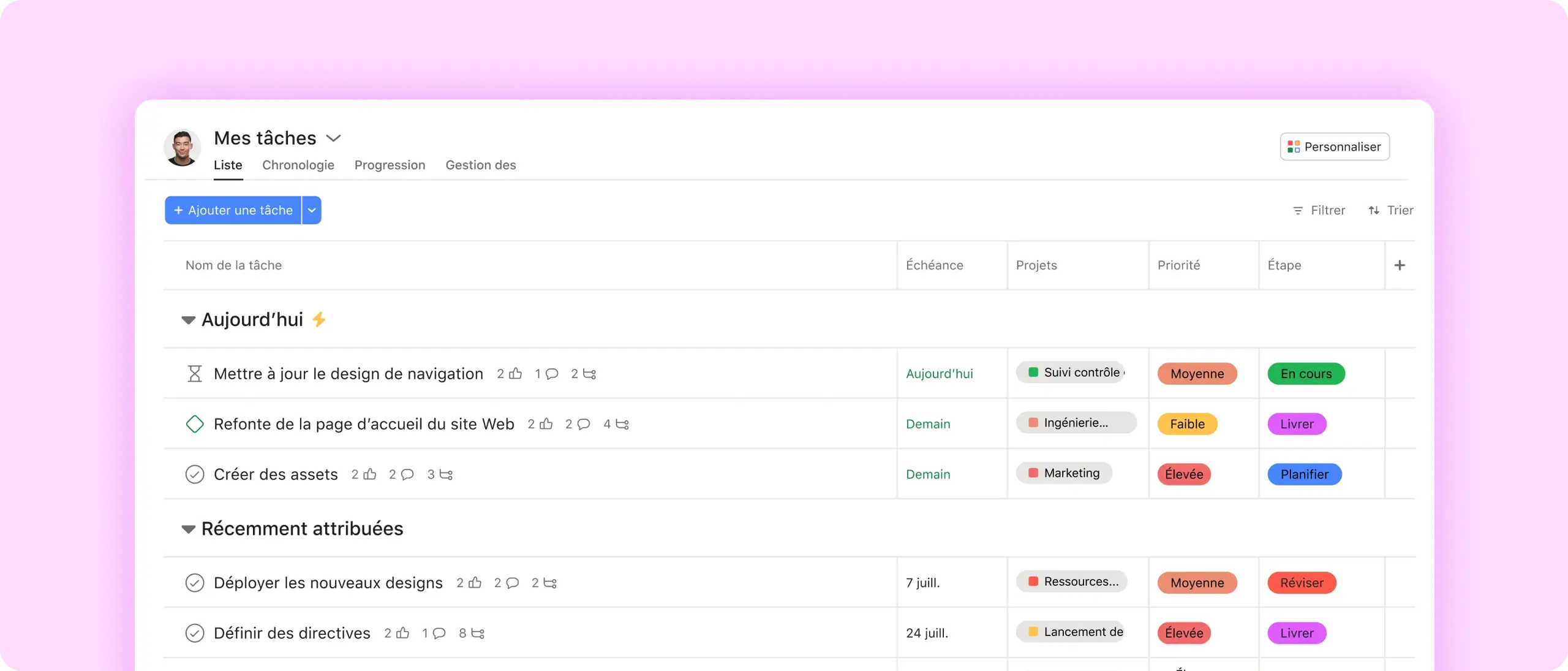
Task: Click the Ingénierie project tag
Action: (x=1076, y=423)
